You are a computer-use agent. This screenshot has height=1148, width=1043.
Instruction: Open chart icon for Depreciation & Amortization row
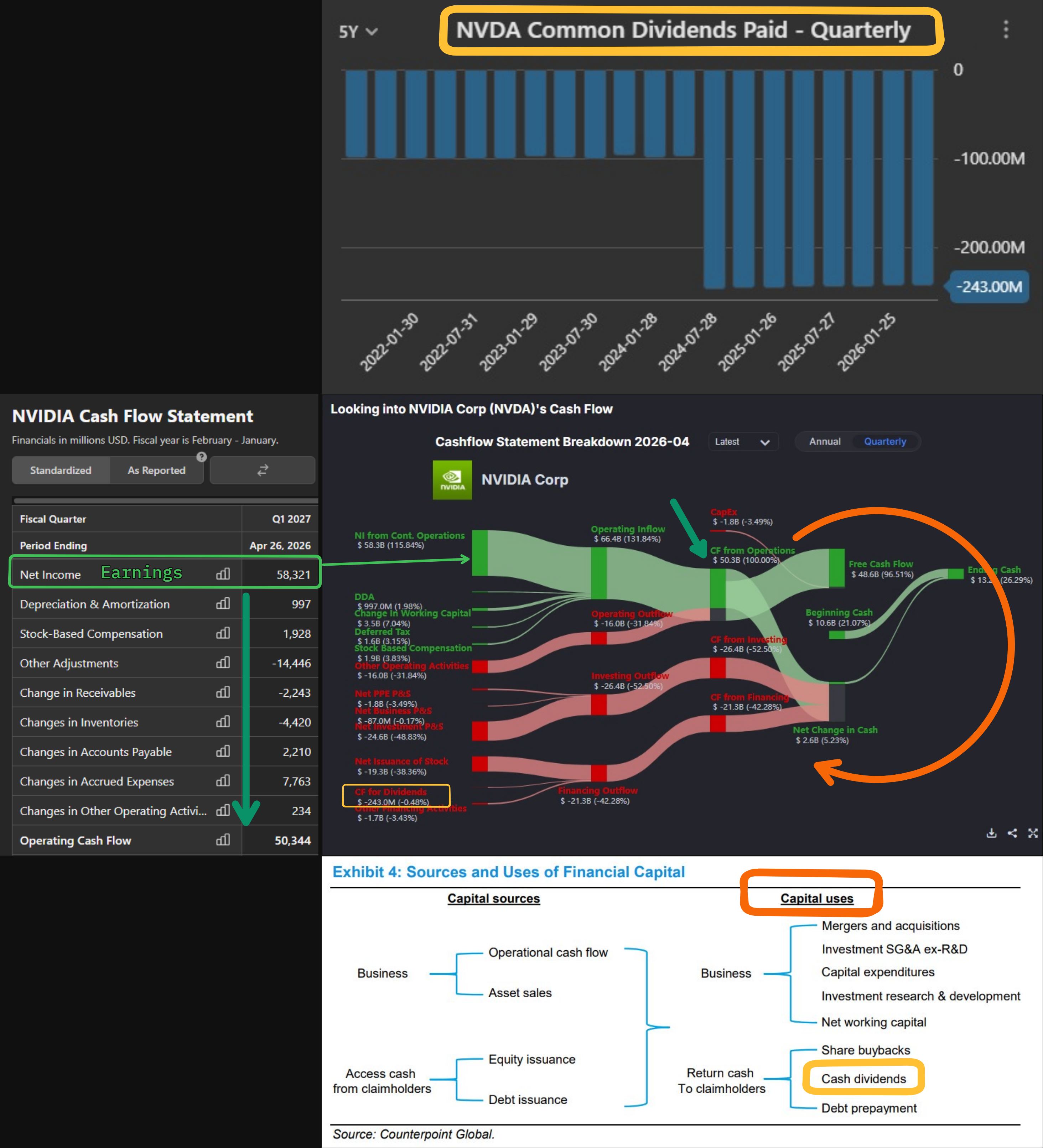[x=223, y=604]
